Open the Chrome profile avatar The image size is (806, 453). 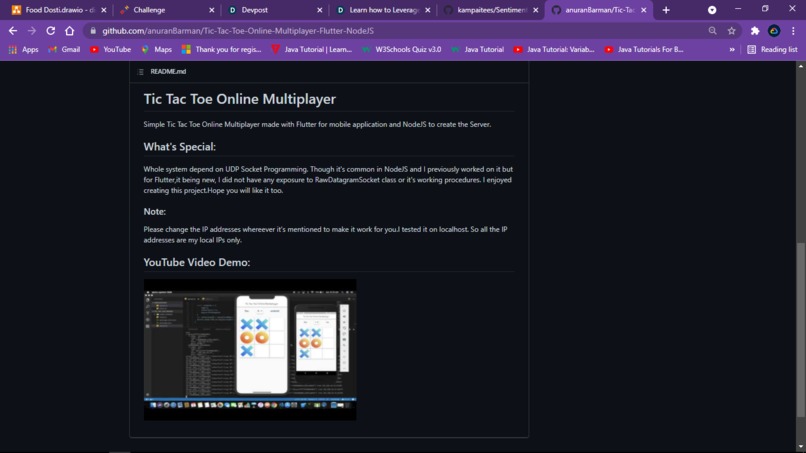pyautogui.click(x=774, y=31)
